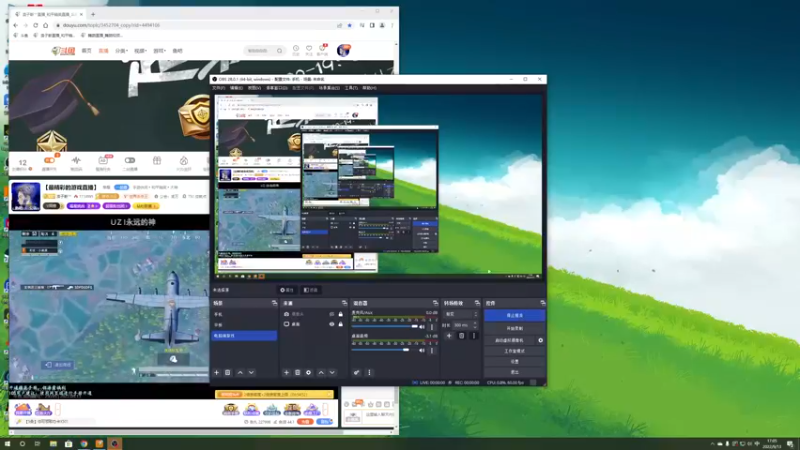The height and width of the screenshot is (450, 800).
Task: Pop out the Sources dock
Action: [344, 303]
